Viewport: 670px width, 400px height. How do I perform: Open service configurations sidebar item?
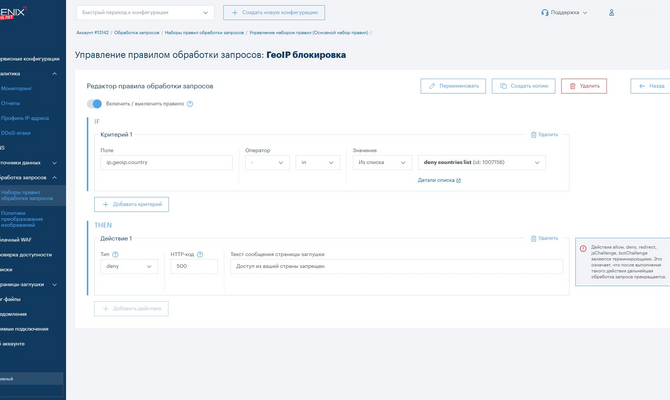30,59
